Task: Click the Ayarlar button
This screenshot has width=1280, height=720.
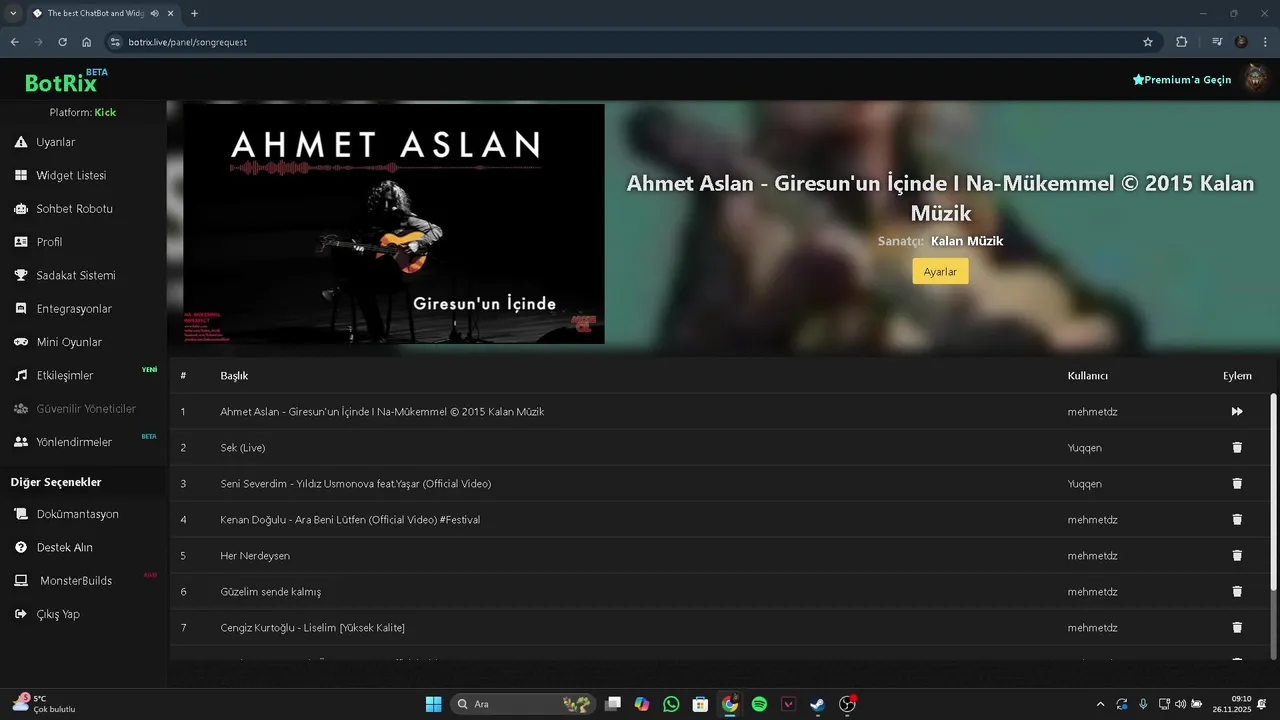Action: [940, 272]
